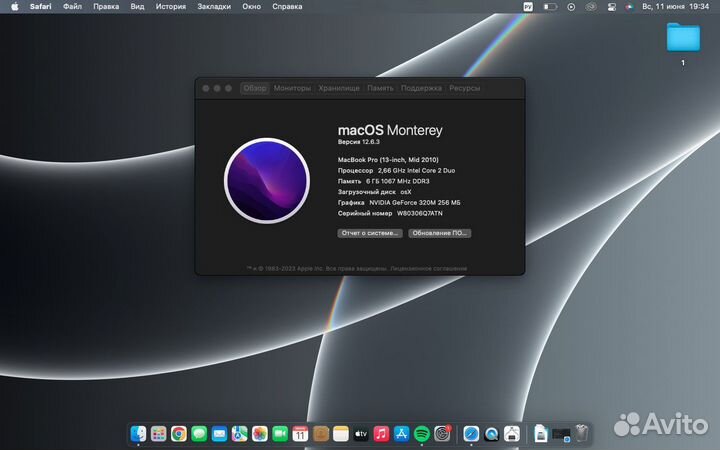Switch to the Память tab
The width and height of the screenshot is (720, 450).
click(x=380, y=88)
